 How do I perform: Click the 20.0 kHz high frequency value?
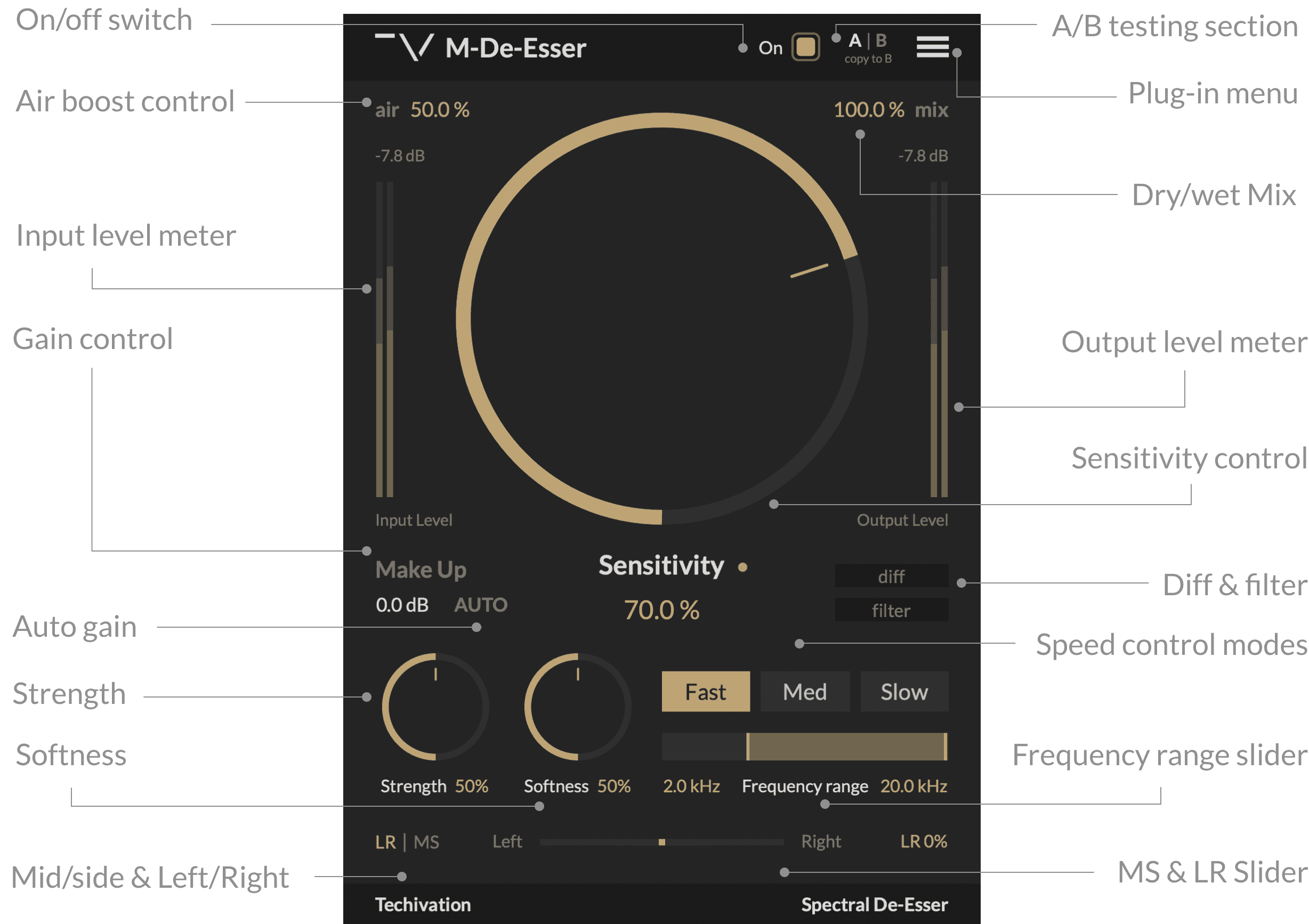coord(914,786)
